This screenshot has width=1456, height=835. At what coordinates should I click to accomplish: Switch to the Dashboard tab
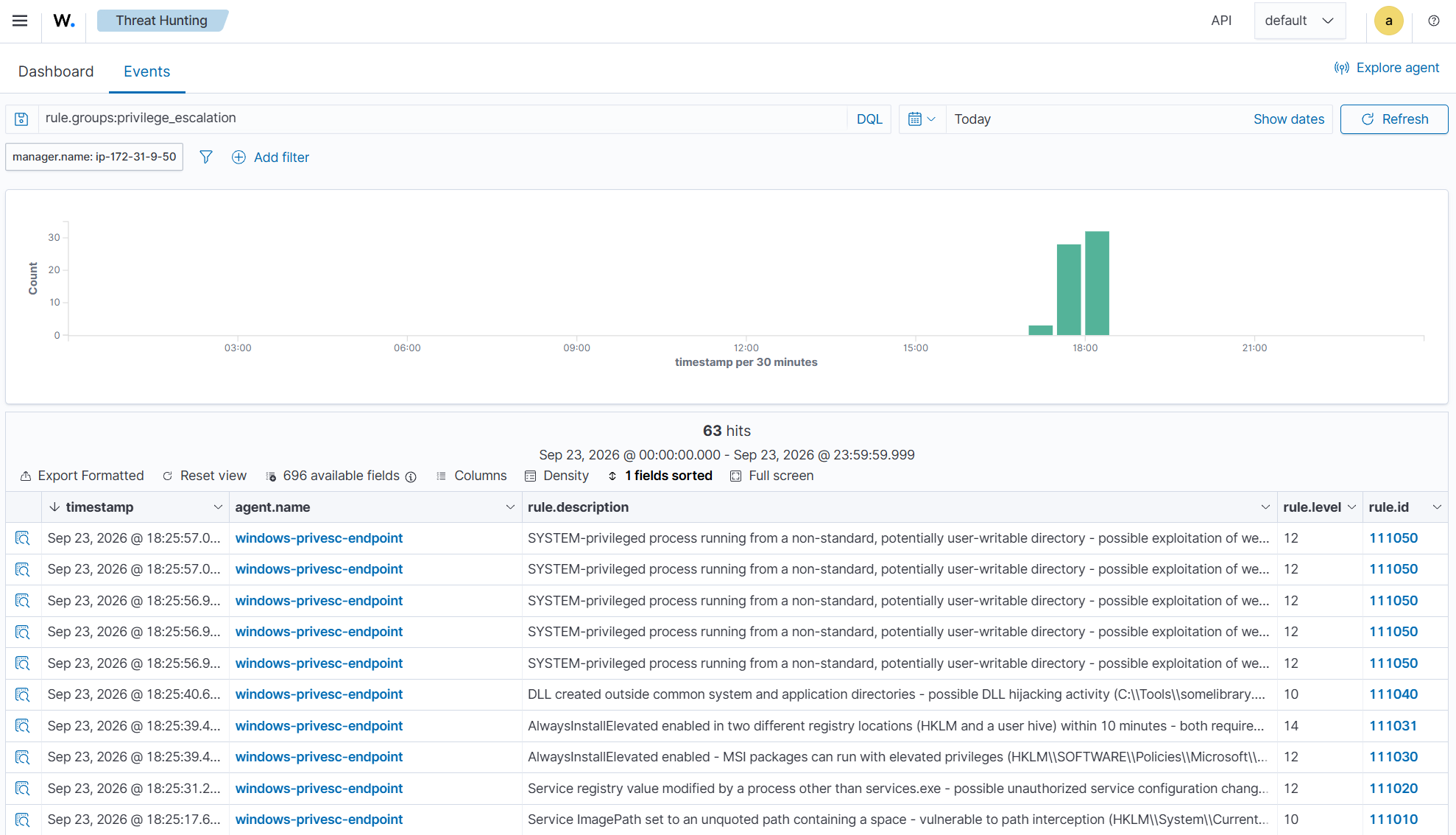pyautogui.click(x=56, y=71)
